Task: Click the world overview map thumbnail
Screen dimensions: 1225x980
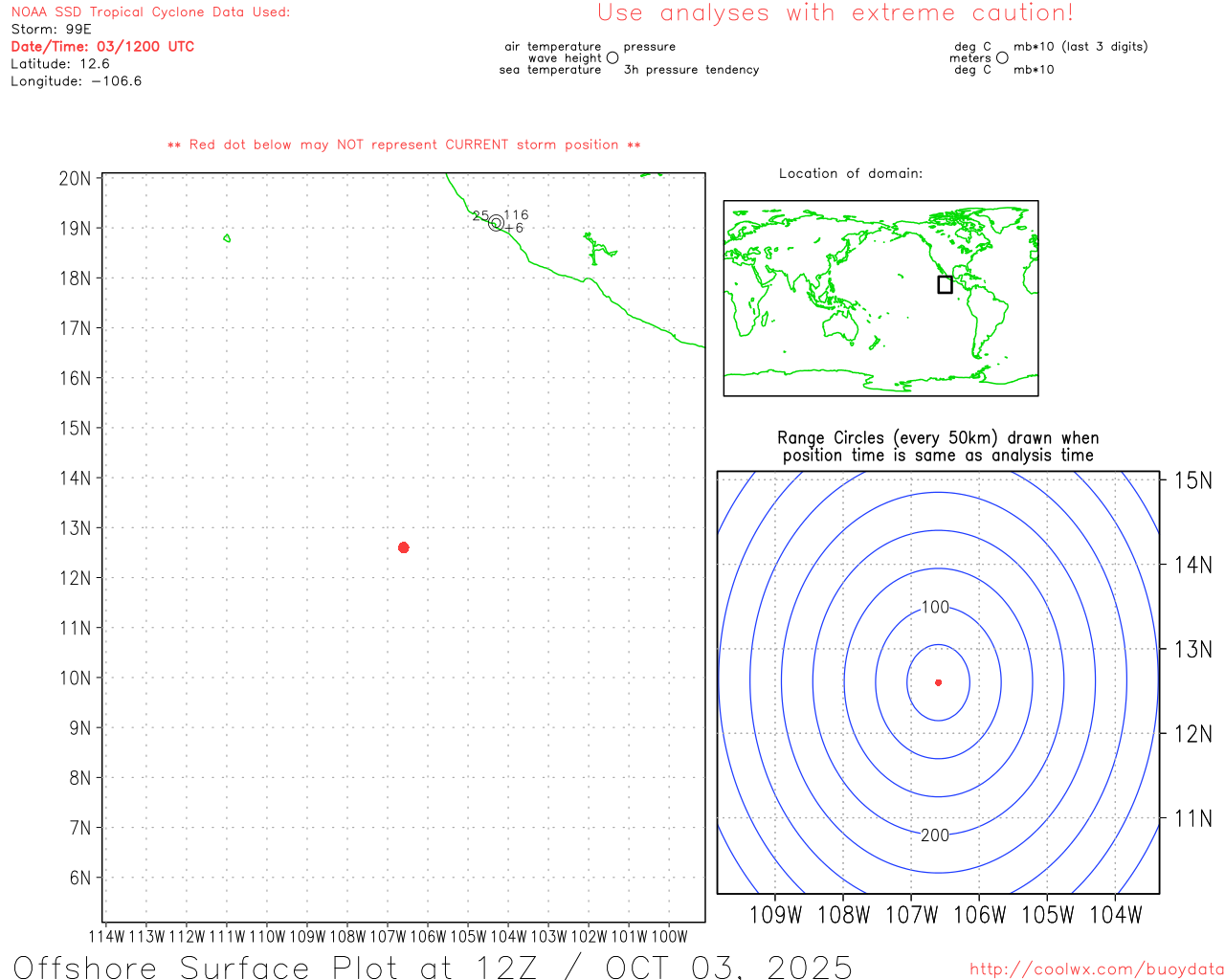Action: (x=880, y=299)
